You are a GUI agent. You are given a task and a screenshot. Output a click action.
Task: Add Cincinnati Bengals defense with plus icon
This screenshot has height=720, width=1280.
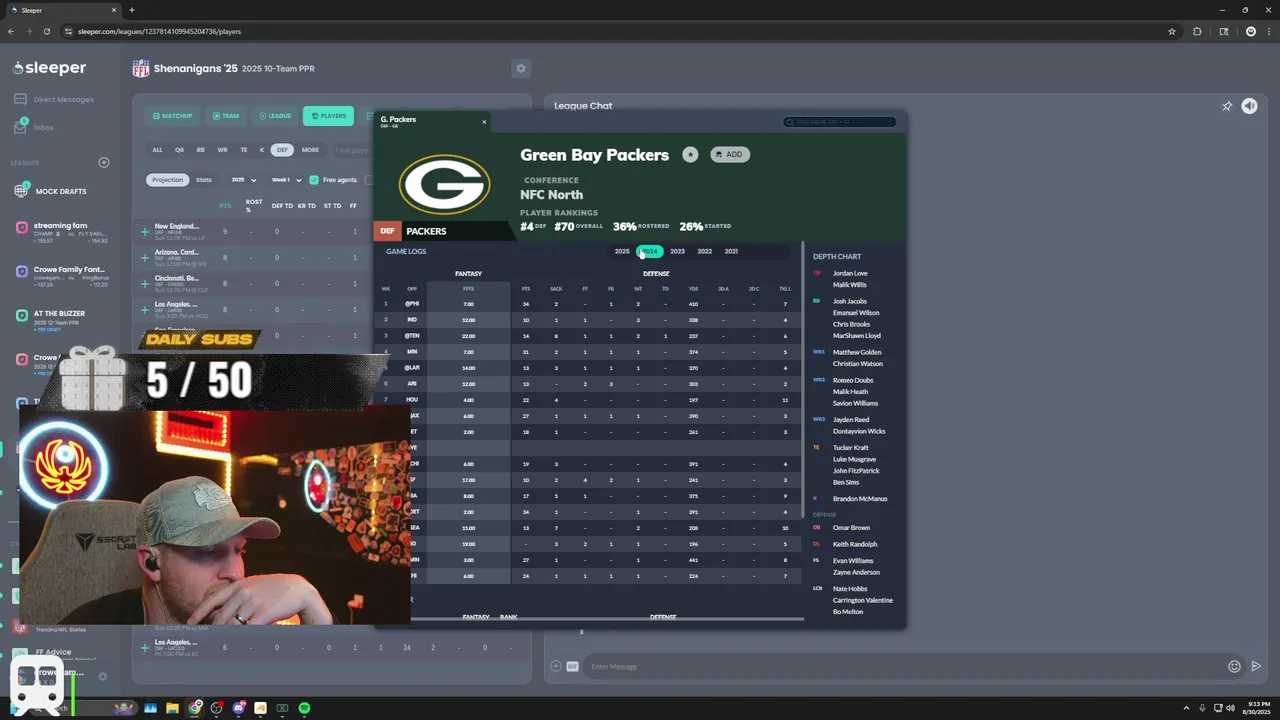(x=144, y=283)
